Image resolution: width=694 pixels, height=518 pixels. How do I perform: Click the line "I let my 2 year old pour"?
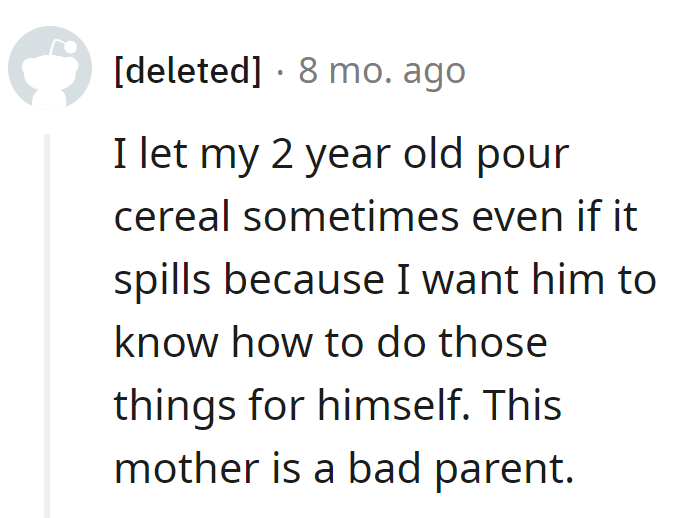tap(340, 157)
